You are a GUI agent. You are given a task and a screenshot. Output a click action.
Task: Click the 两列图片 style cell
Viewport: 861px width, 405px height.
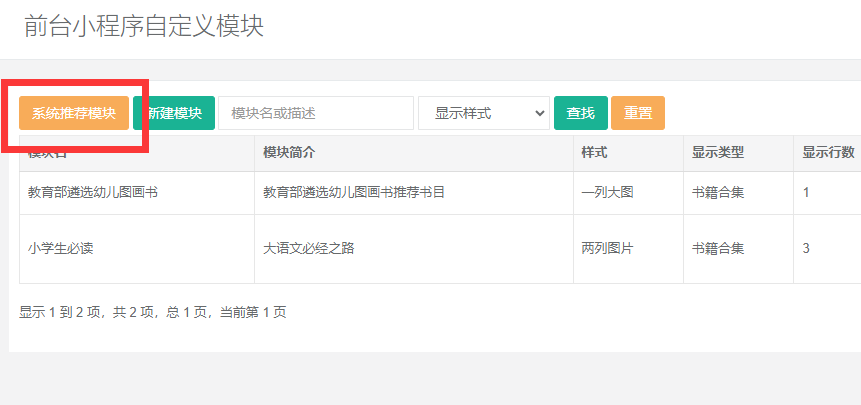click(x=629, y=249)
